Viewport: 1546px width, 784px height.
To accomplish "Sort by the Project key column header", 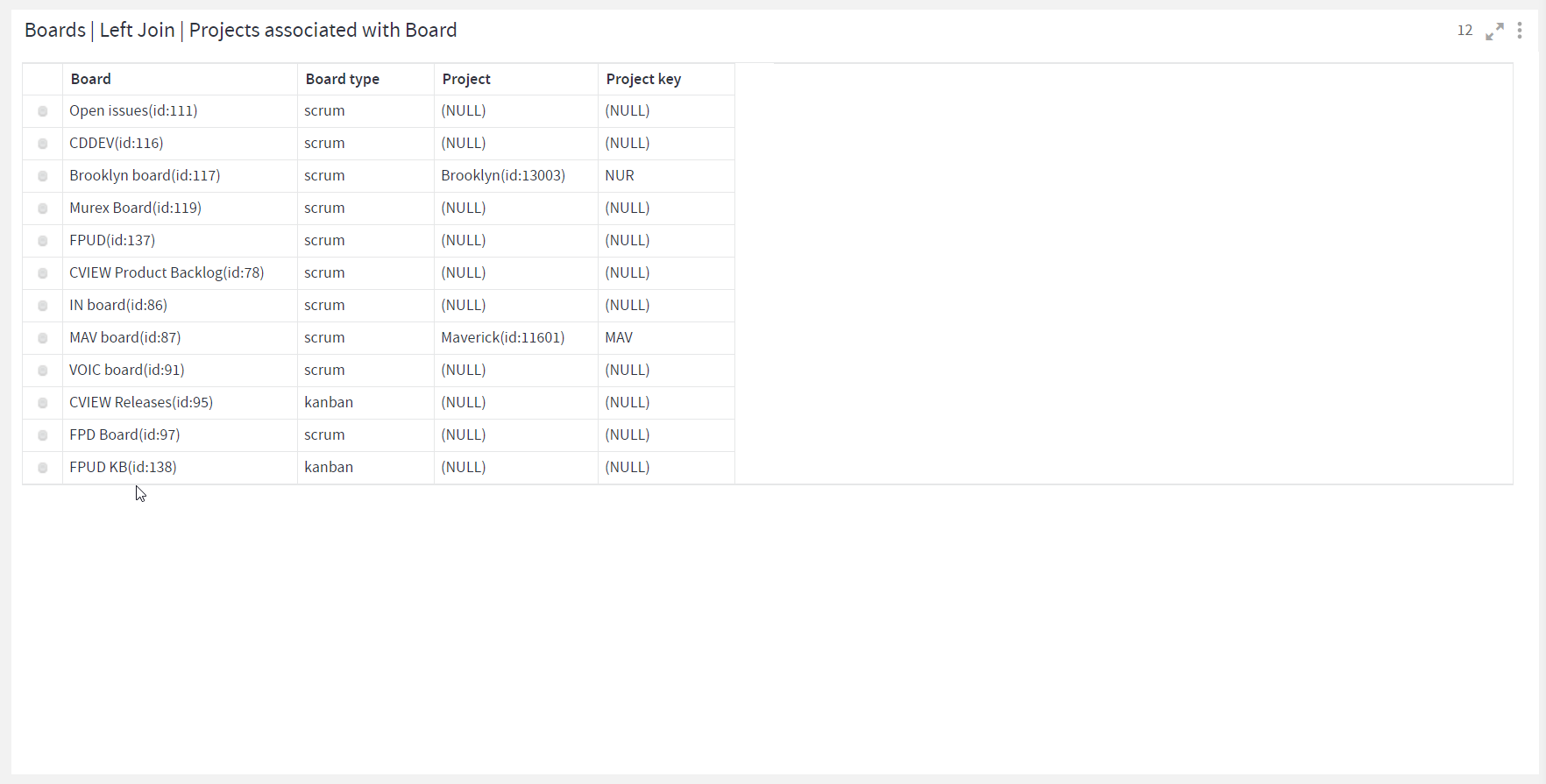I will coord(666,79).
